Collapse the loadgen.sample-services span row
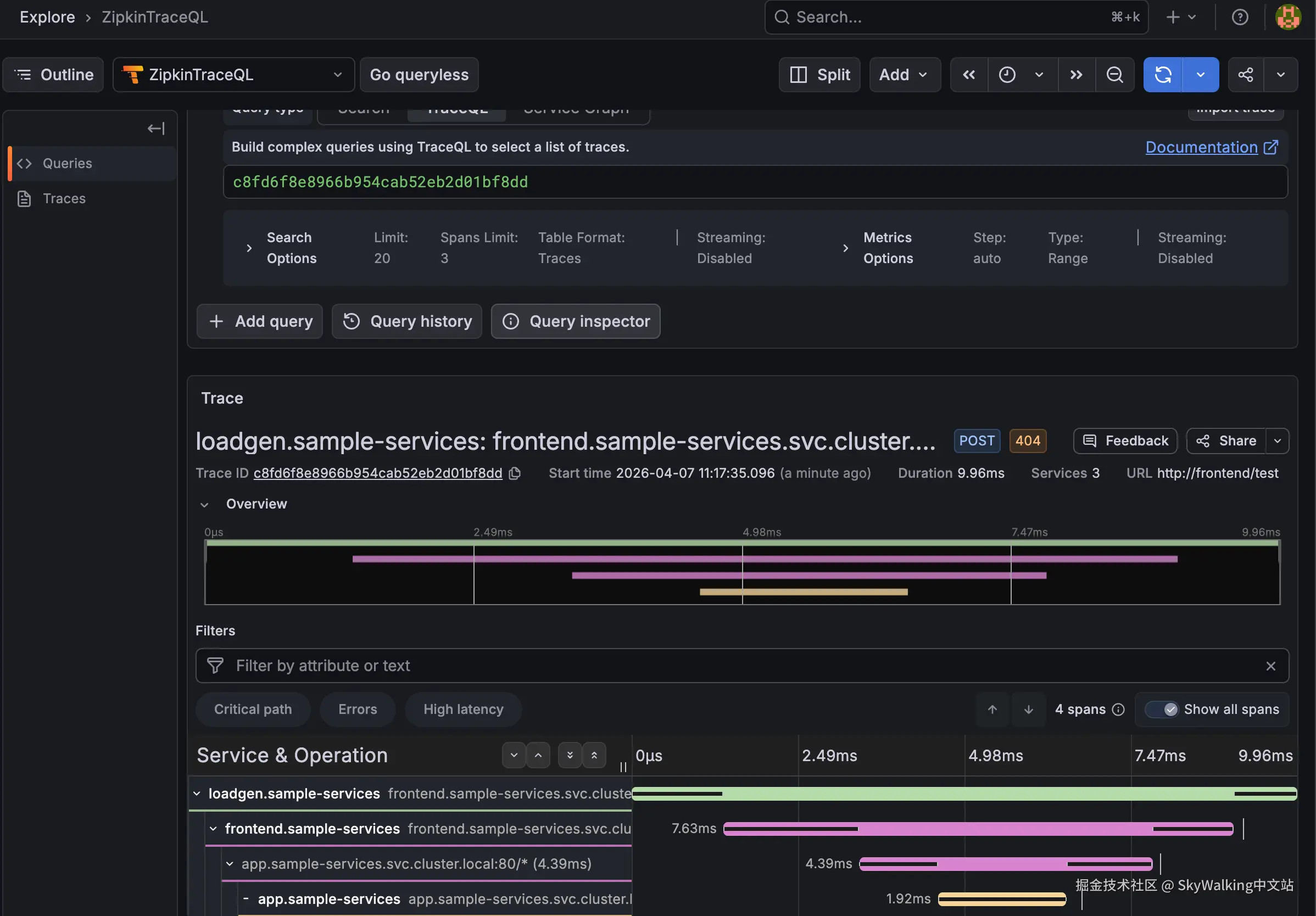 click(197, 794)
